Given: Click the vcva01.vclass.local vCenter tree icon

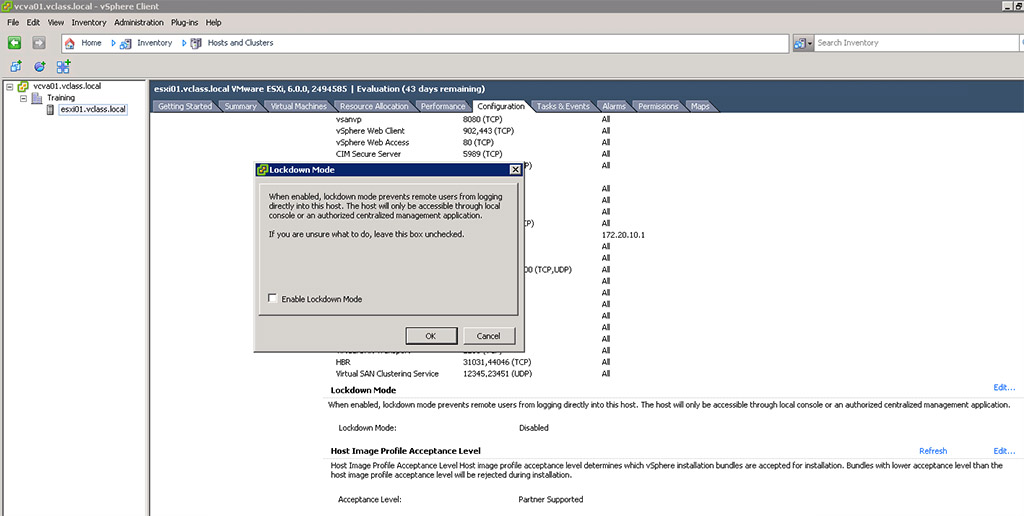Looking at the screenshot, I should point(24,86).
